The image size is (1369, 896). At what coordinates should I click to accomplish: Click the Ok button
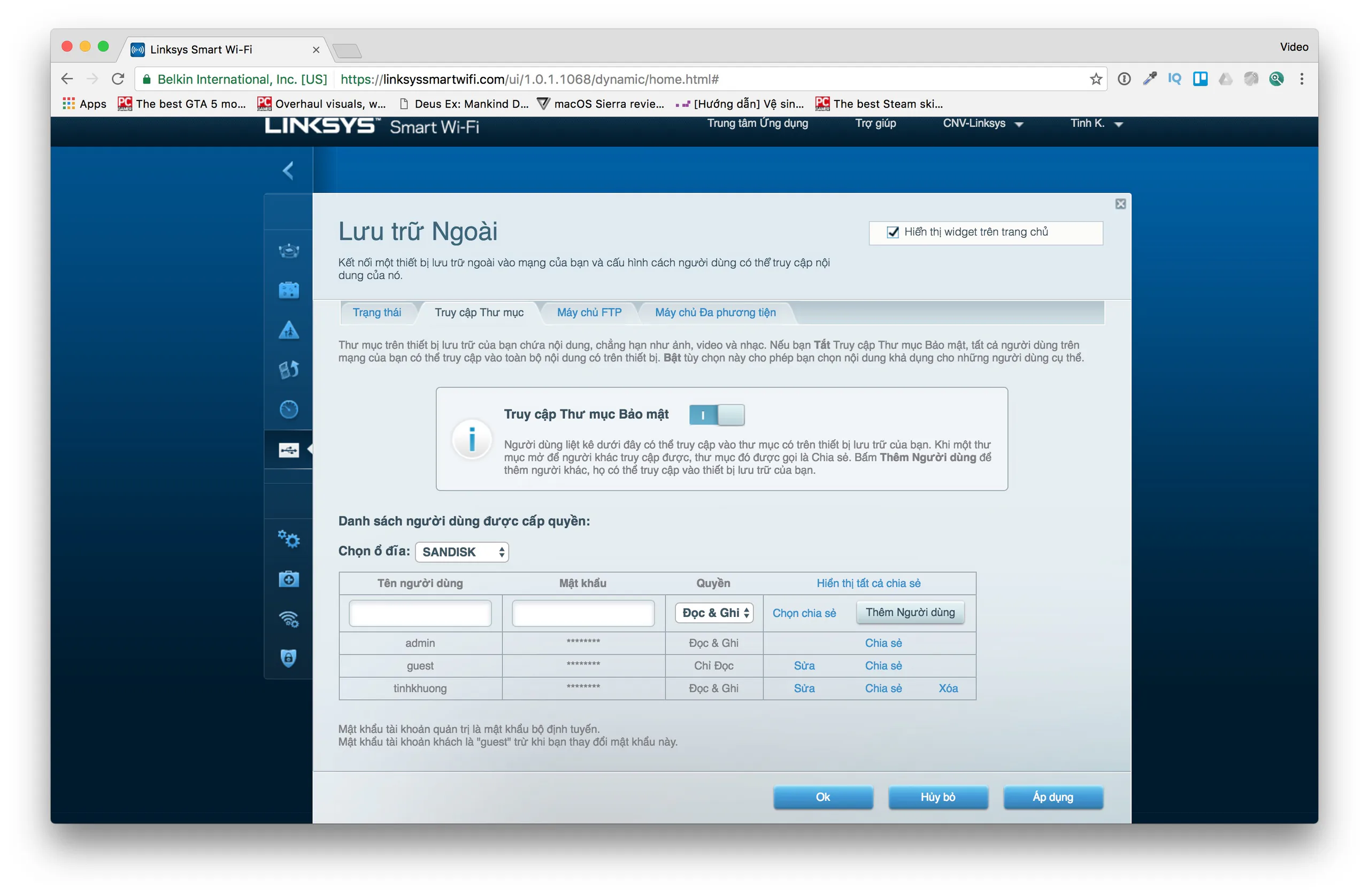[x=822, y=797]
